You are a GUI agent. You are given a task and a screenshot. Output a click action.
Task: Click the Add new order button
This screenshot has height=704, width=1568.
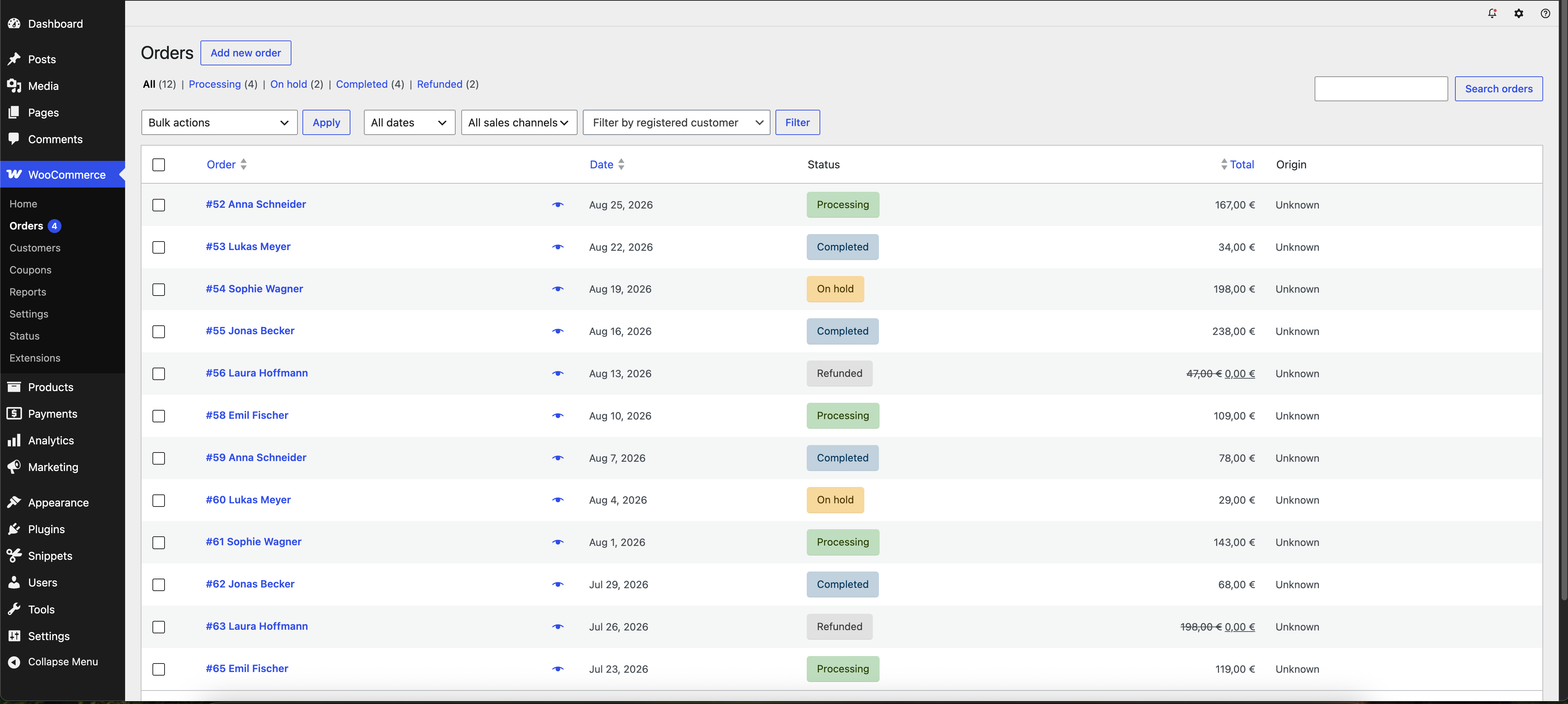[x=246, y=53]
